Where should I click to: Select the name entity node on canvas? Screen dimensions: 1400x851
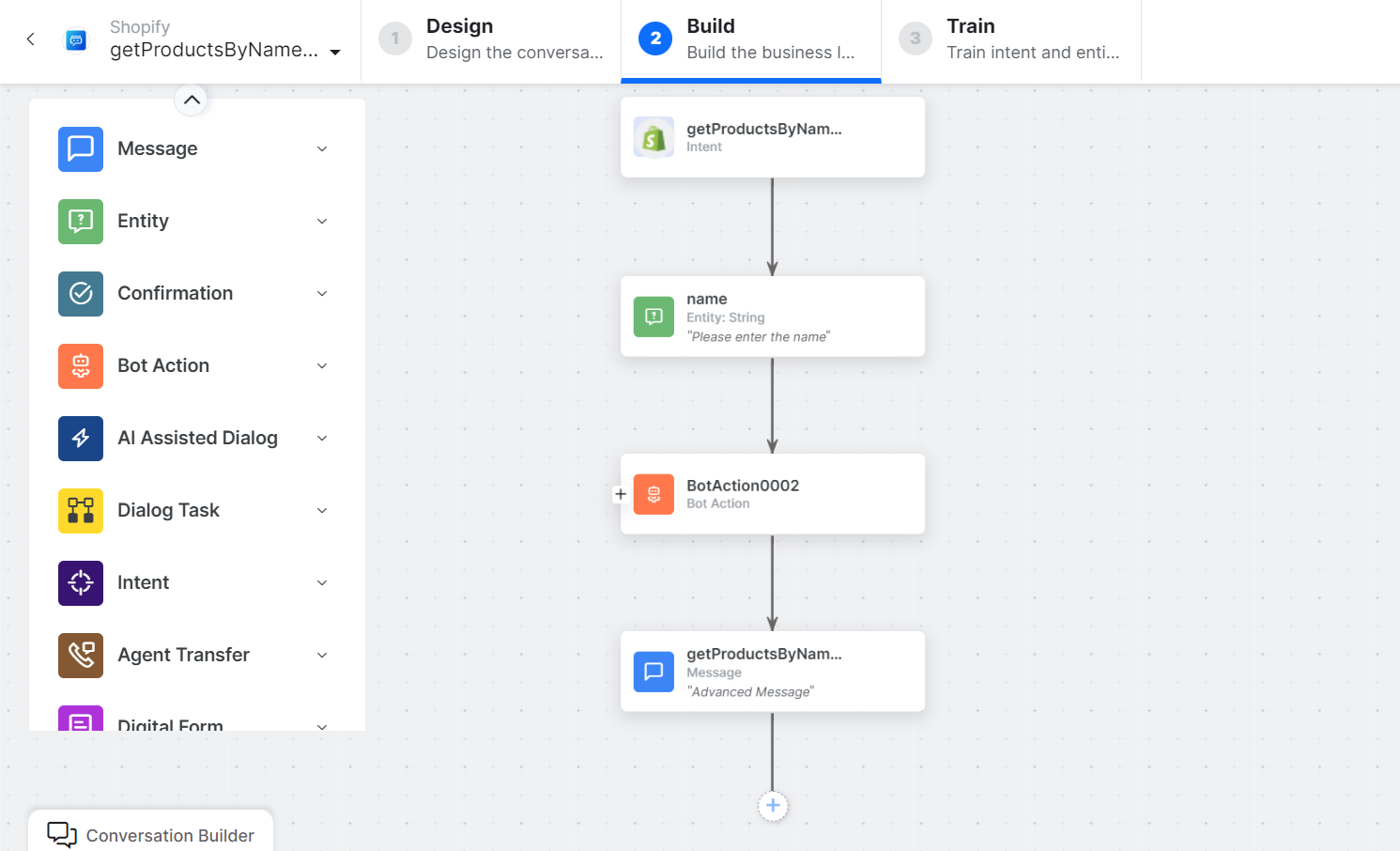[x=772, y=317]
